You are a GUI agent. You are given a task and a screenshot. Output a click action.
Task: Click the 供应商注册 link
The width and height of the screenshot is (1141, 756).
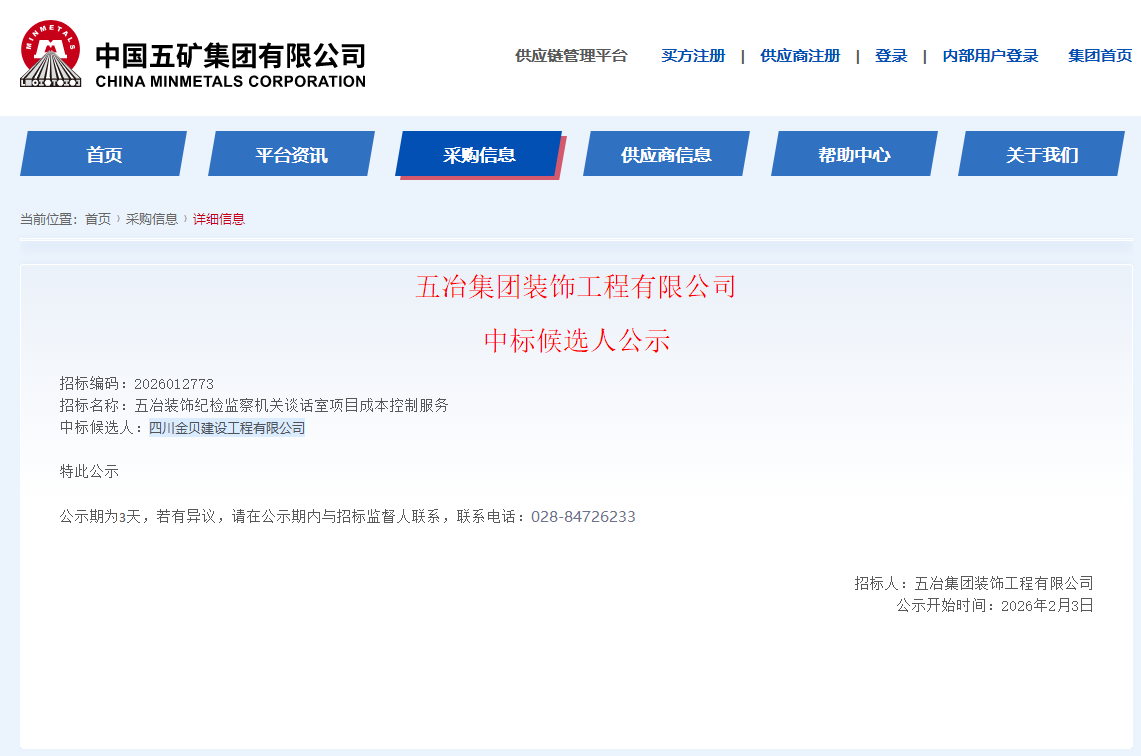[x=800, y=56]
